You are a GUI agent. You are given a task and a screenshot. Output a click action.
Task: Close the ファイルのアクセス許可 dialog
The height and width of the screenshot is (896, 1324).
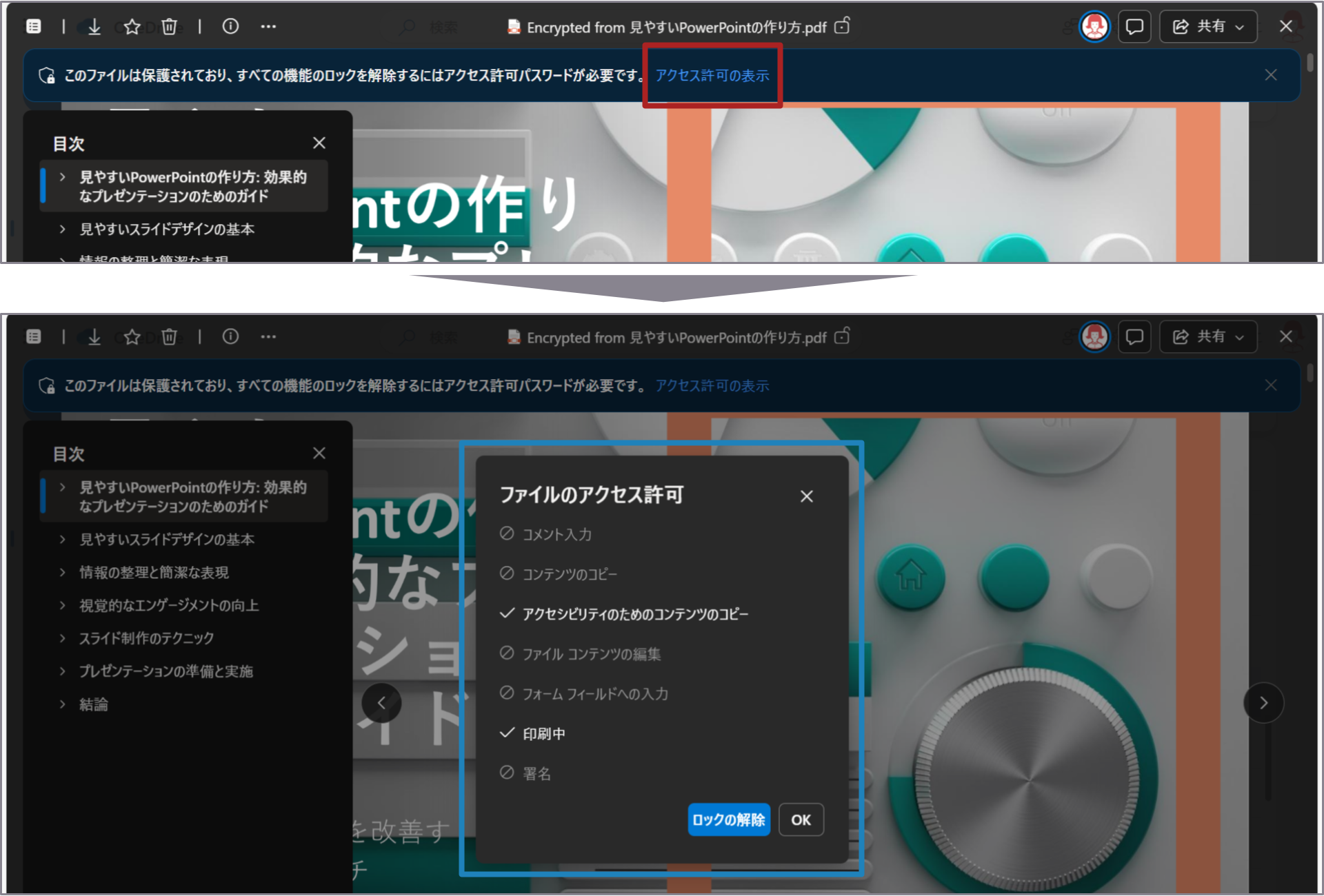(806, 496)
